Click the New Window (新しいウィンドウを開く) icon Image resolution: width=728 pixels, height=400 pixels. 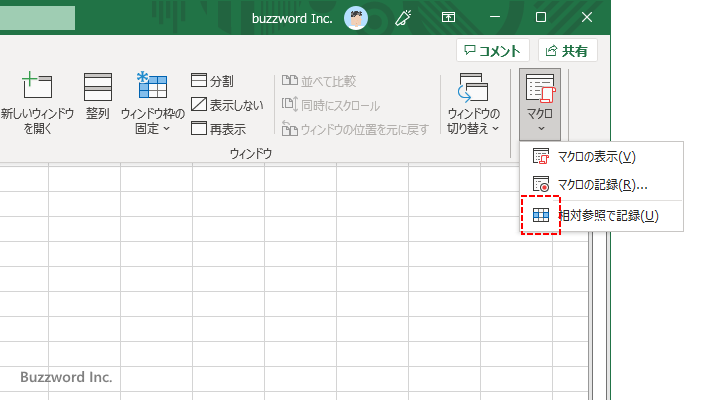(37, 87)
